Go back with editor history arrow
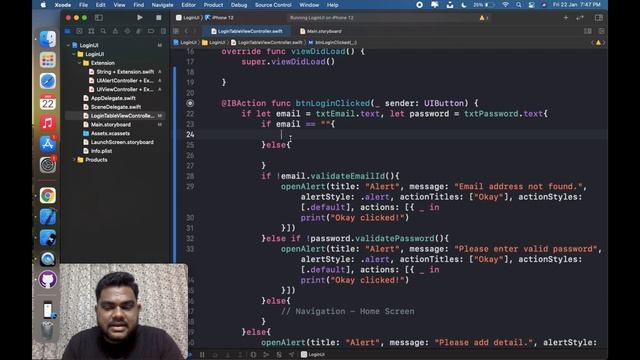Image resolution: width=640 pixels, height=360 pixels. [x=186, y=31]
